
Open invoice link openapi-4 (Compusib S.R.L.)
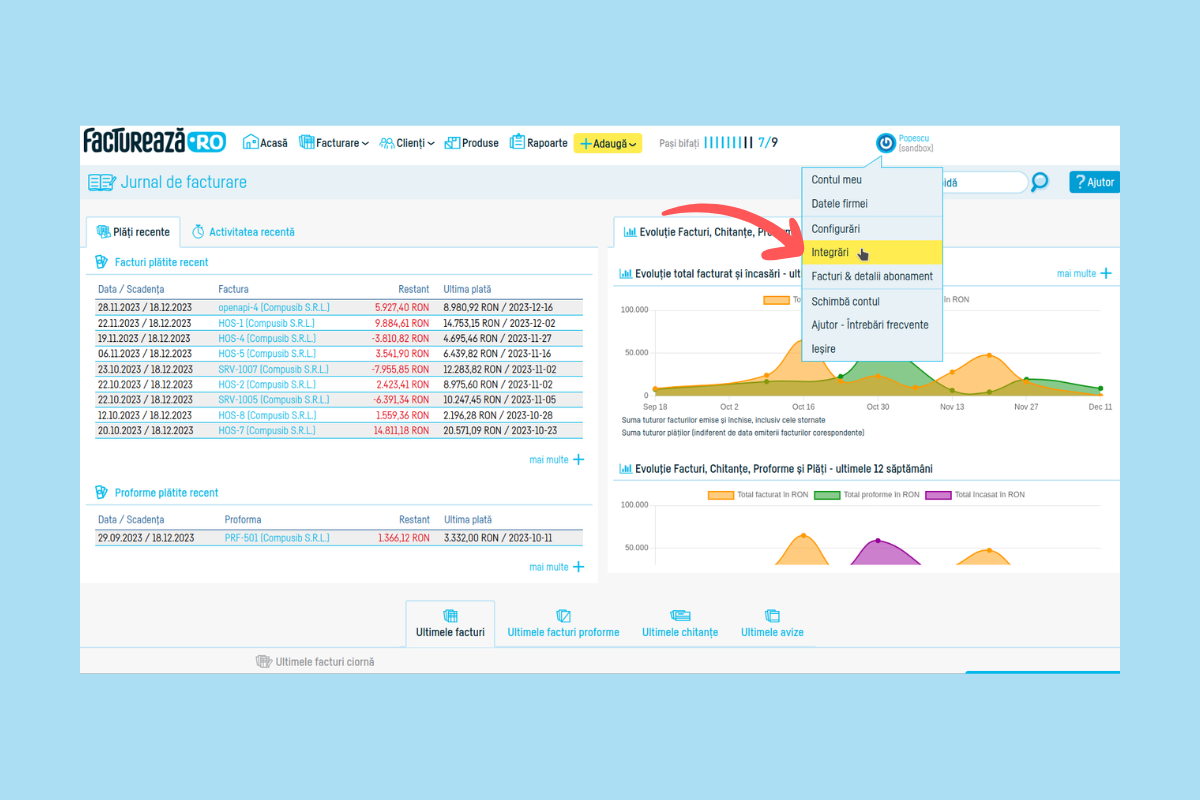click(273, 308)
